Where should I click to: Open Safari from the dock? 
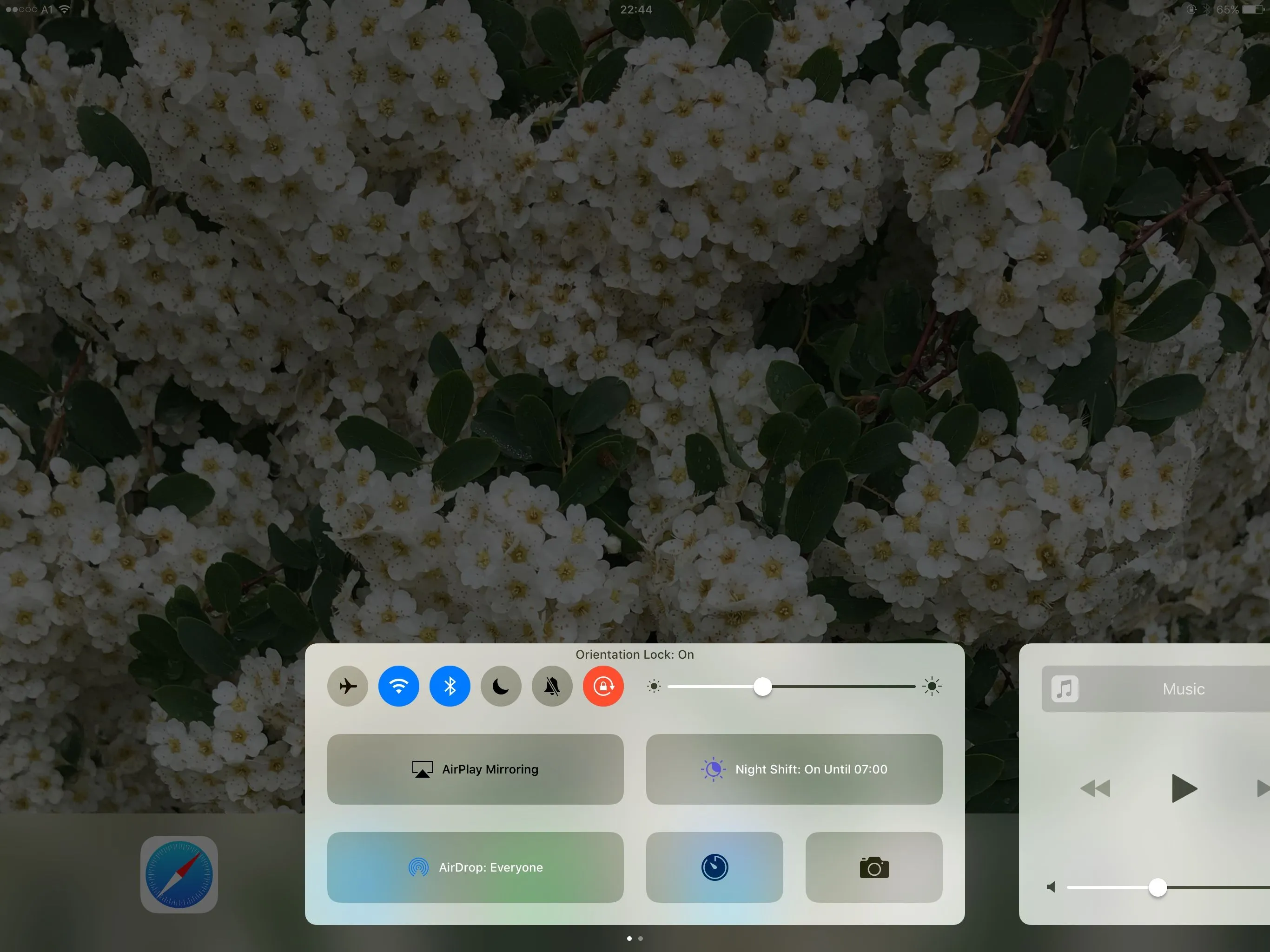(x=179, y=874)
